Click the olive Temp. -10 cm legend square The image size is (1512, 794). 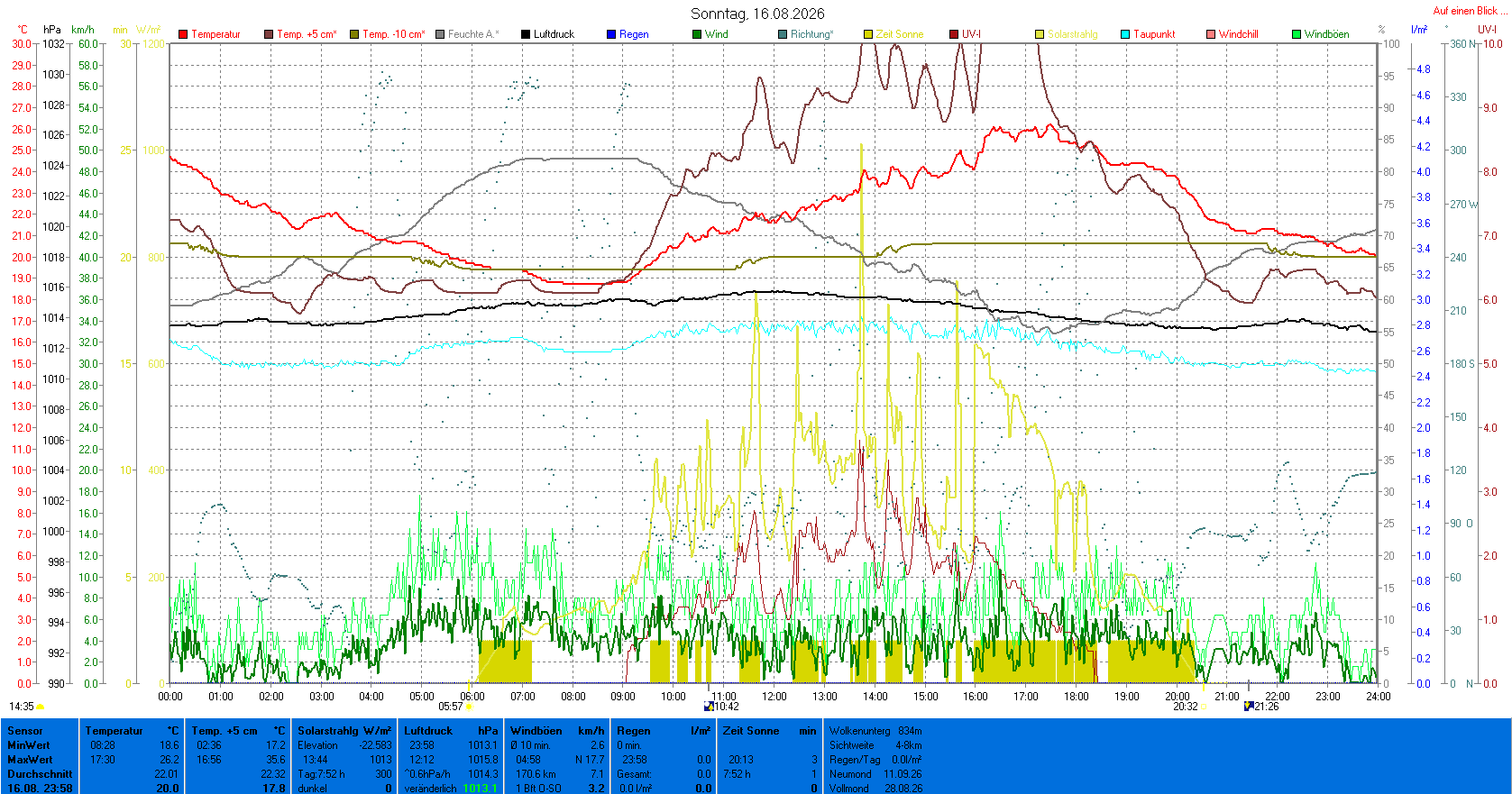354,34
